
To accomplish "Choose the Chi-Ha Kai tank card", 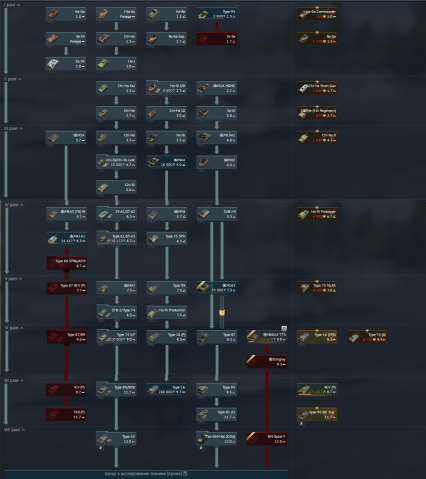I will (x=116, y=88).
